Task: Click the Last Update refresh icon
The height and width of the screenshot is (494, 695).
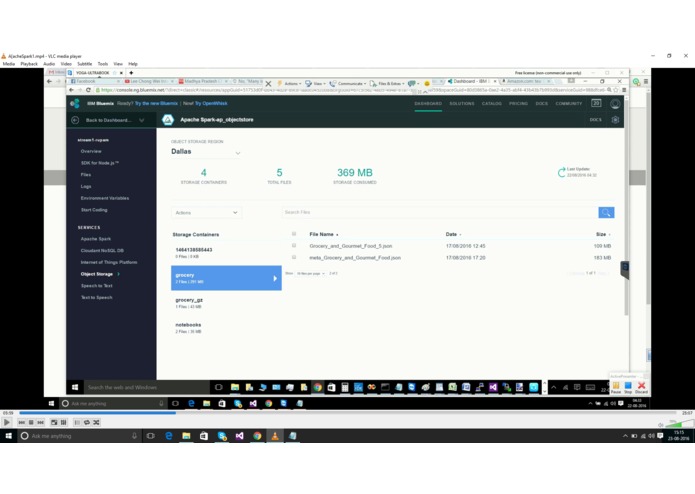Action: pyautogui.click(x=561, y=172)
